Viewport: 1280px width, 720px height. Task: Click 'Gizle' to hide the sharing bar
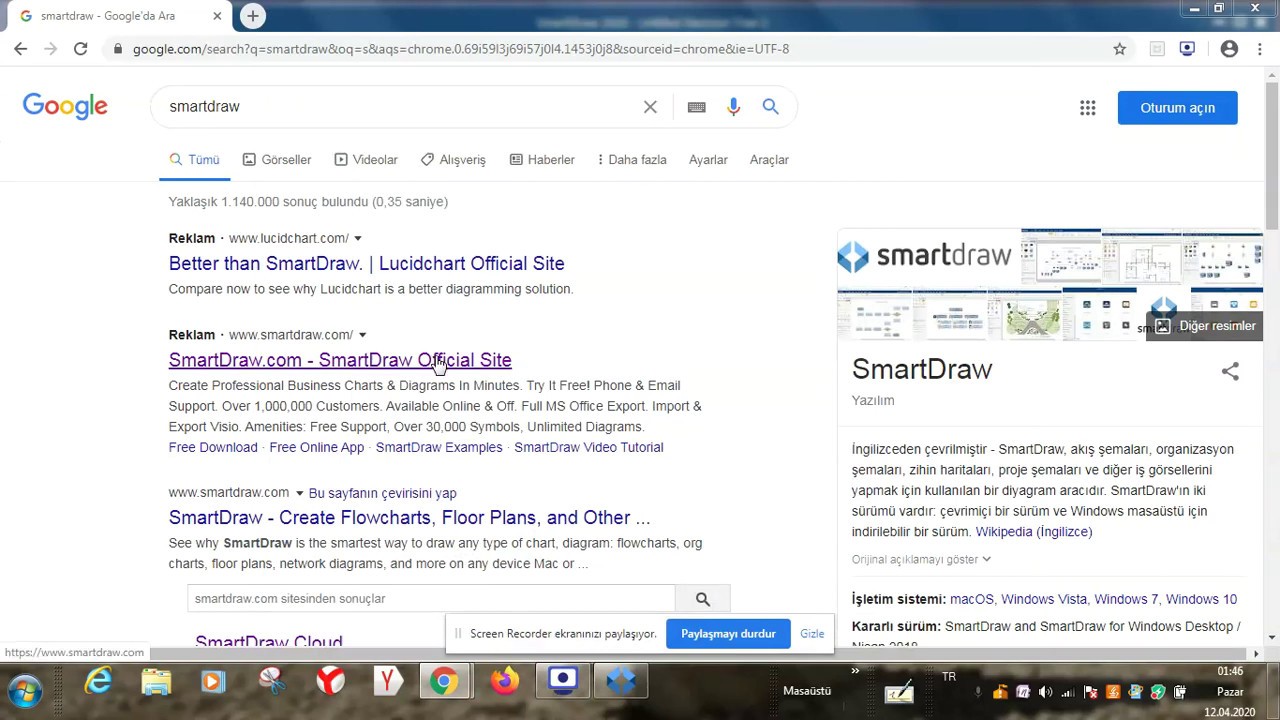click(x=812, y=634)
